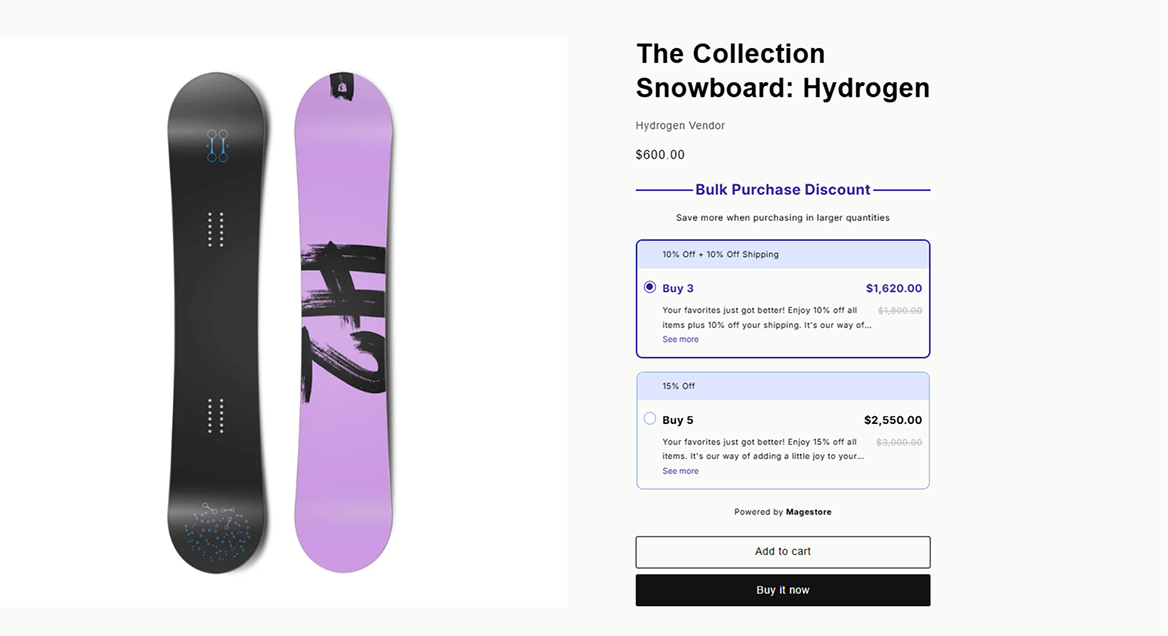The width and height of the screenshot is (1168, 636).
Task: Click the $600.00 product price
Action: pos(660,155)
